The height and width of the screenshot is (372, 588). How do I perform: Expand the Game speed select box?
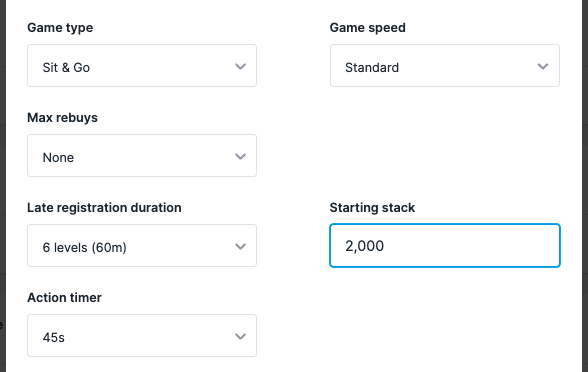pyautogui.click(x=445, y=66)
